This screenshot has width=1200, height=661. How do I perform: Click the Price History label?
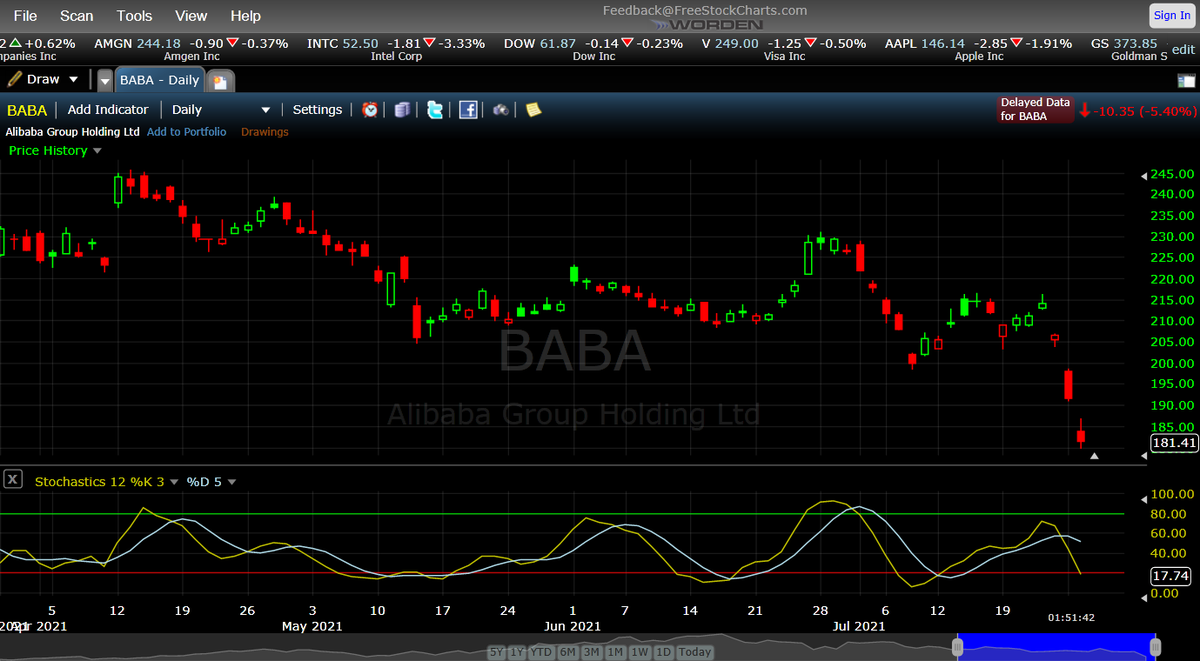48,151
